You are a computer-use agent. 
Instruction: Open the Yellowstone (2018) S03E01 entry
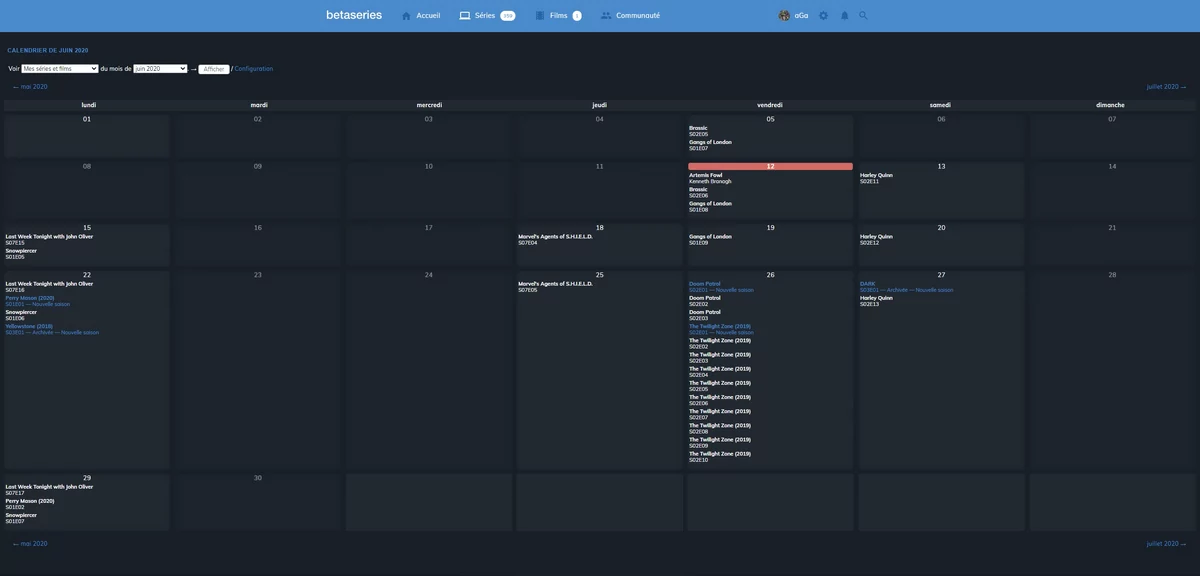click(52, 329)
